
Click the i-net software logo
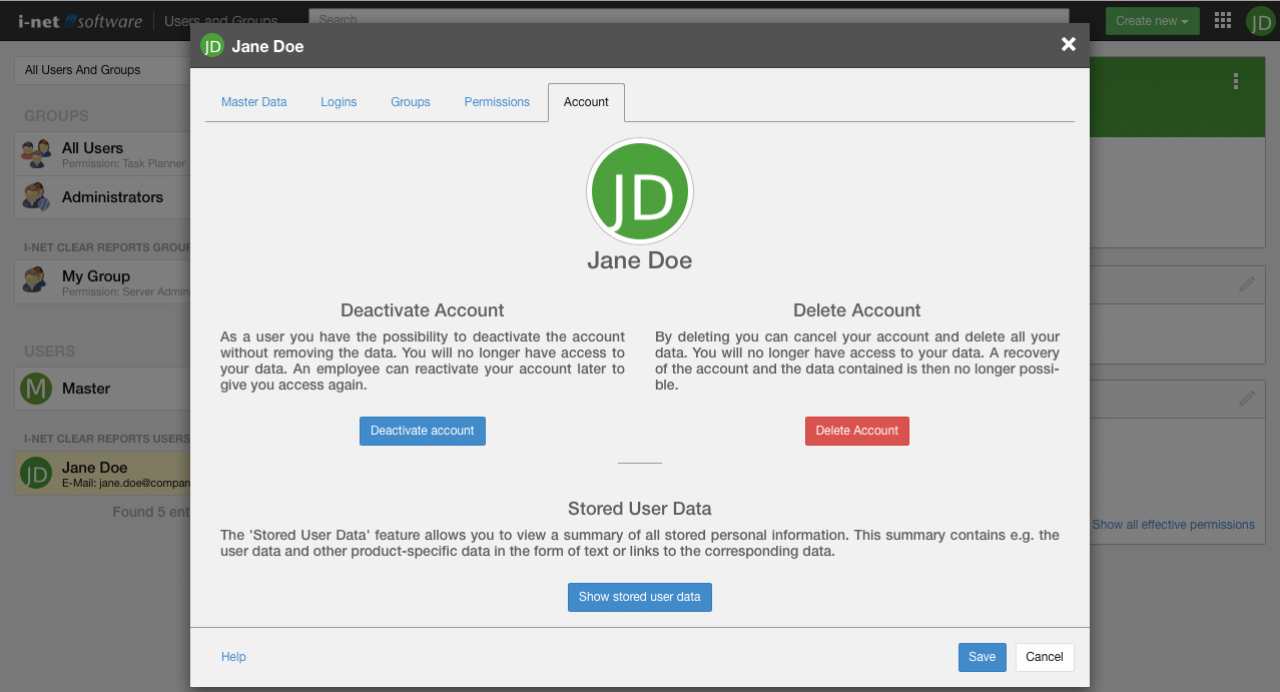(x=80, y=19)
